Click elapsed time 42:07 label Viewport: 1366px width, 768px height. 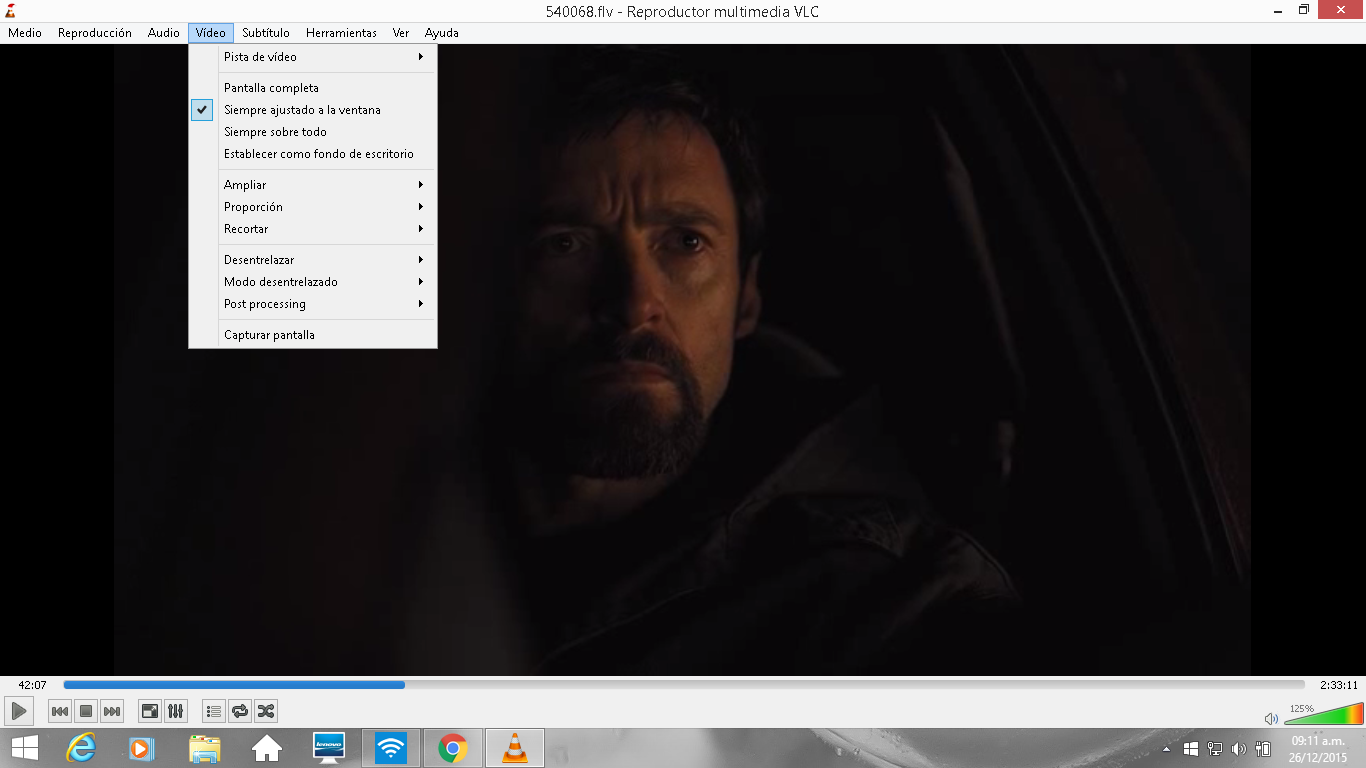[x=32, y=685]
